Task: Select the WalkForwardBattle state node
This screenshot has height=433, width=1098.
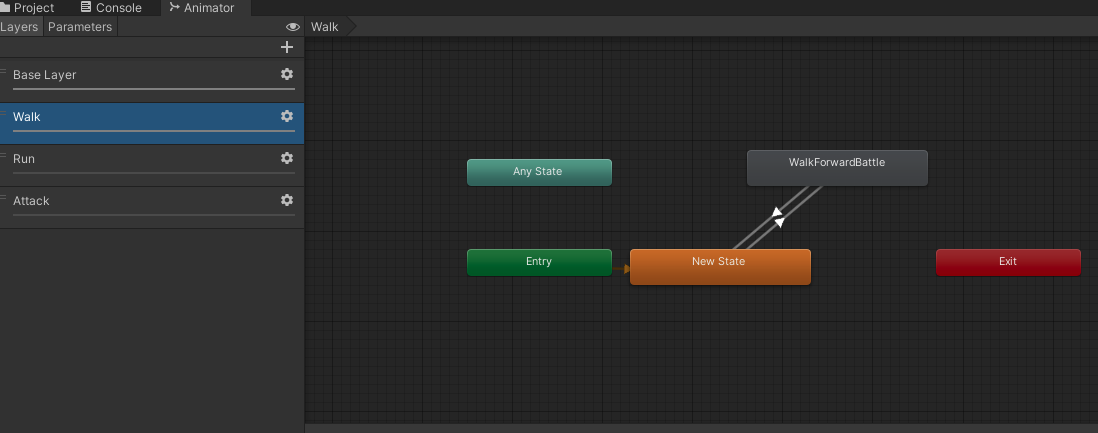Action: 837,168
